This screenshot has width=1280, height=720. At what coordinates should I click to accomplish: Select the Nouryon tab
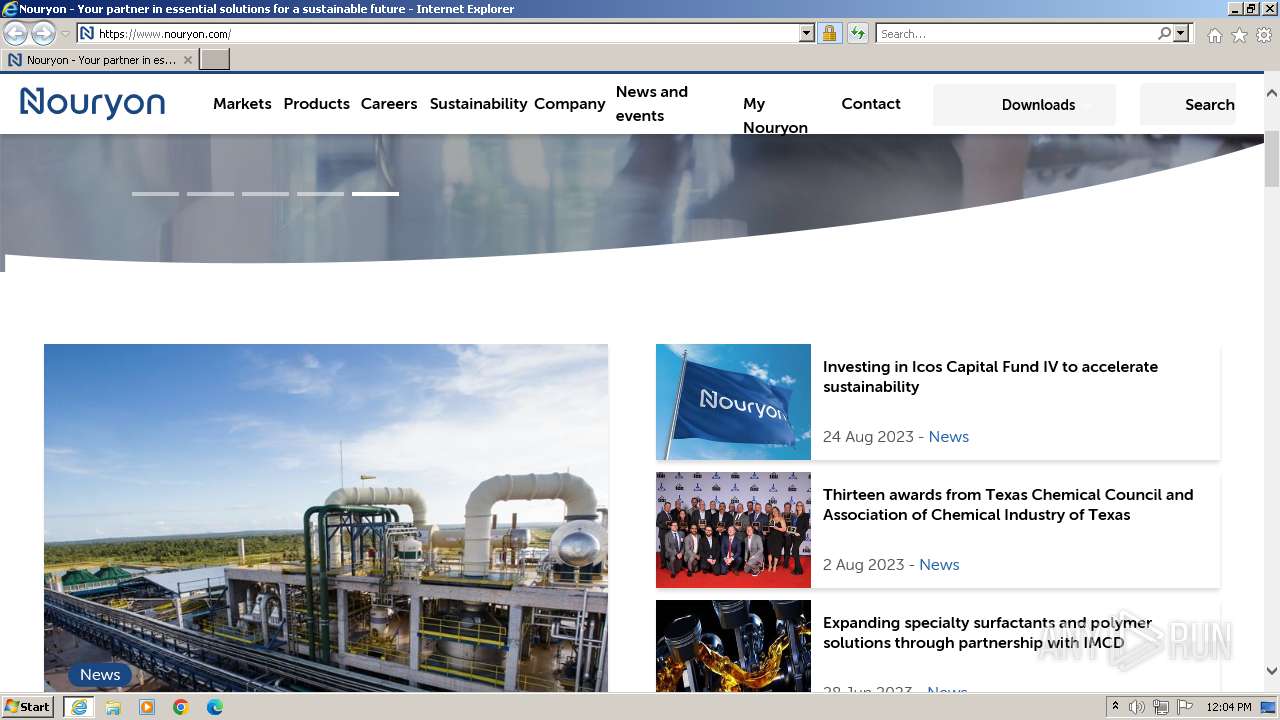(100, 60)
